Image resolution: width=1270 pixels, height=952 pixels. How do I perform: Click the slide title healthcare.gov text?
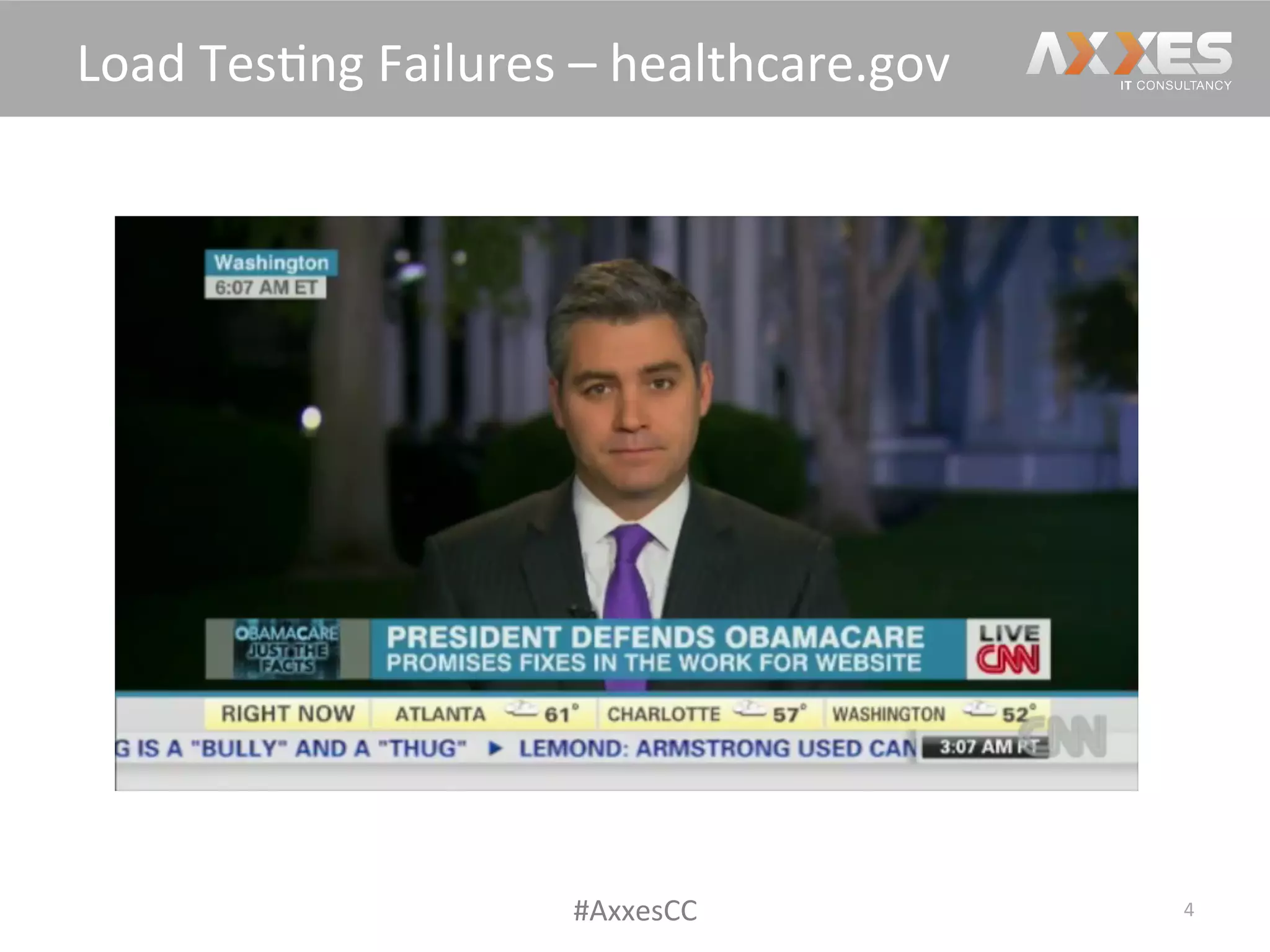[x=780, y=64]
